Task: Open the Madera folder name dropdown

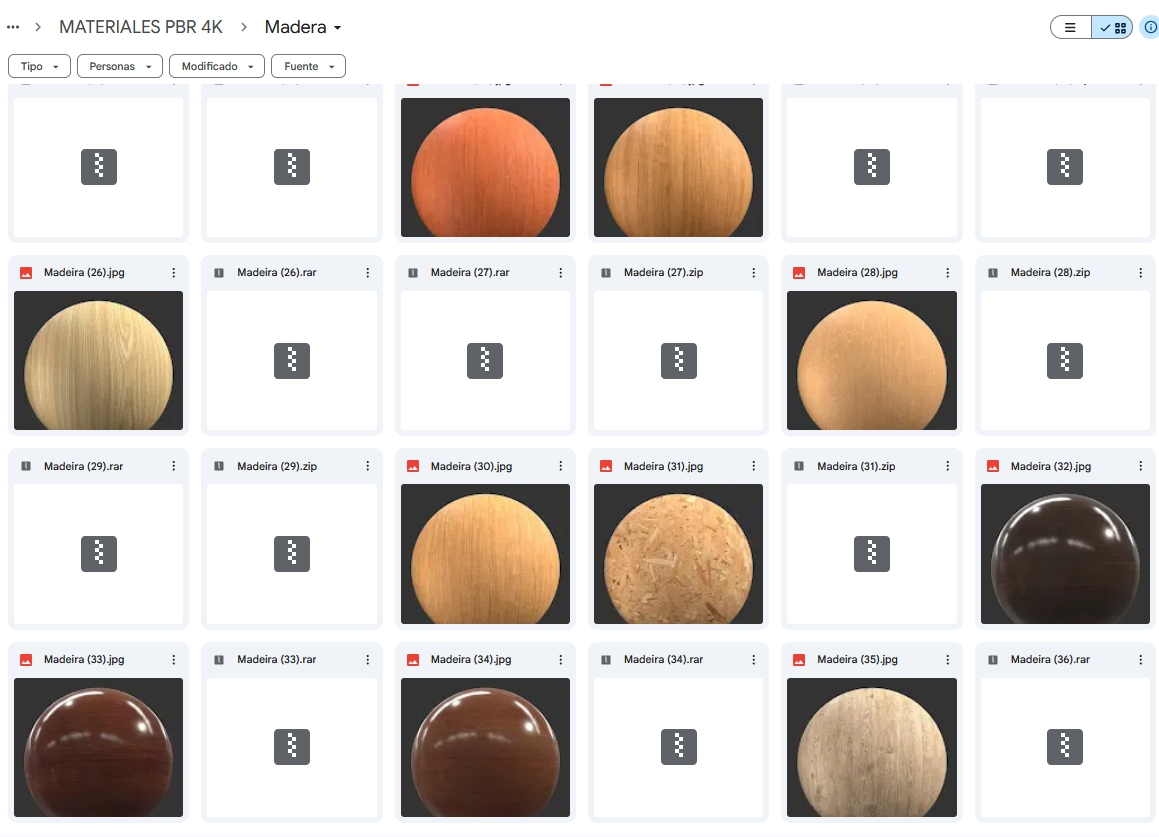Action: 302,27
